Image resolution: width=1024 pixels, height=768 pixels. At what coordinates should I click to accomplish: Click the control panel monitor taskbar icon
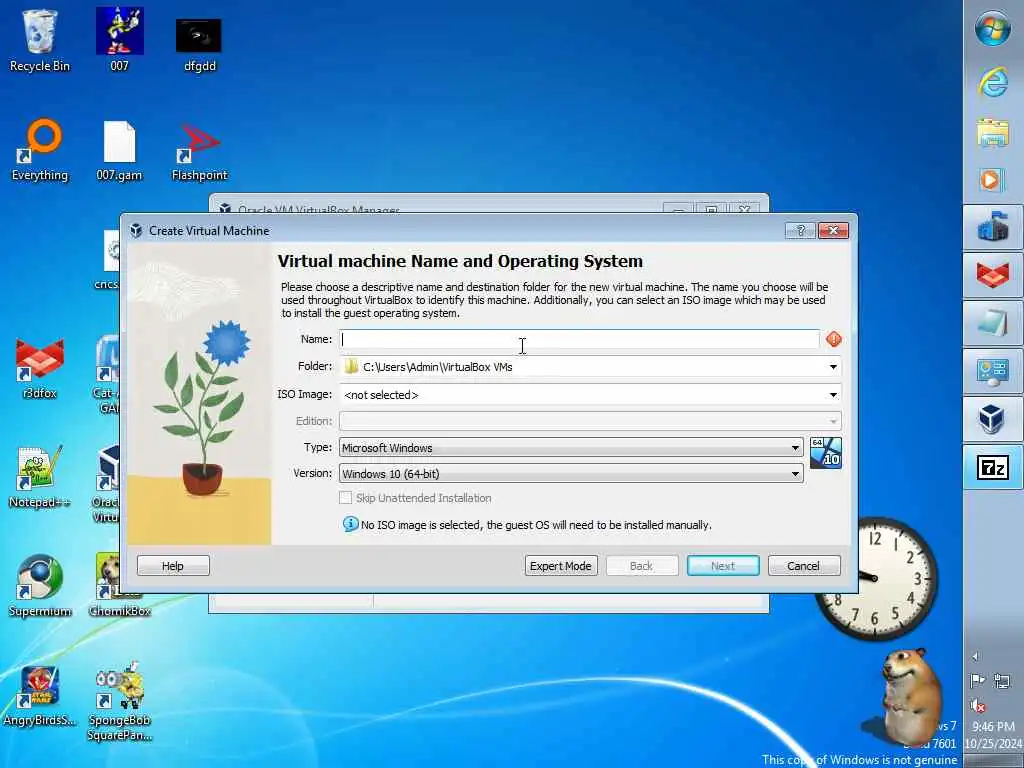point(993,371)
